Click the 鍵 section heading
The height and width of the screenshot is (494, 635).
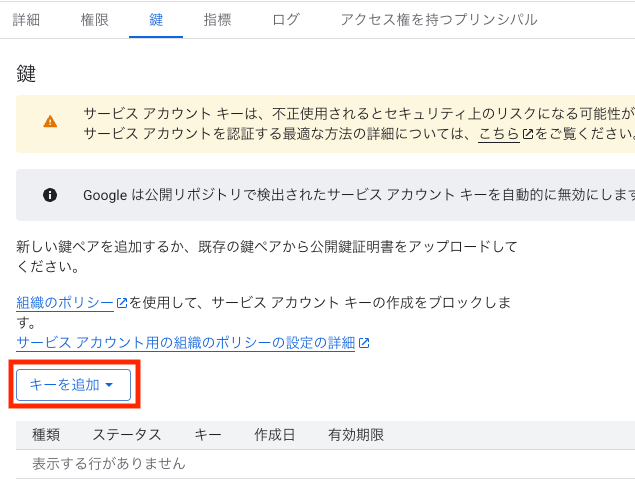tap(26, 74)
